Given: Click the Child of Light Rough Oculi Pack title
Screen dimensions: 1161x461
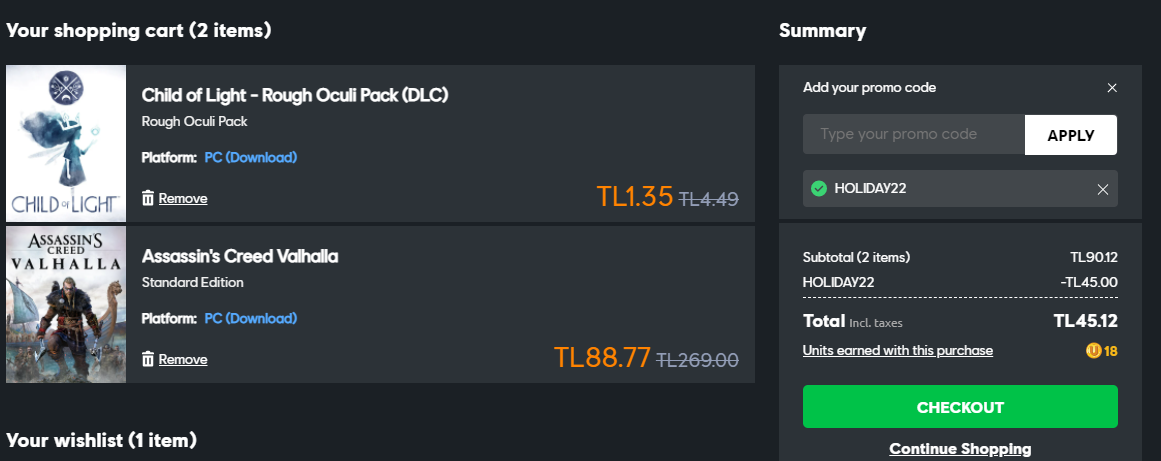Looking at the screenshot, I should click(x=295, y=96).
